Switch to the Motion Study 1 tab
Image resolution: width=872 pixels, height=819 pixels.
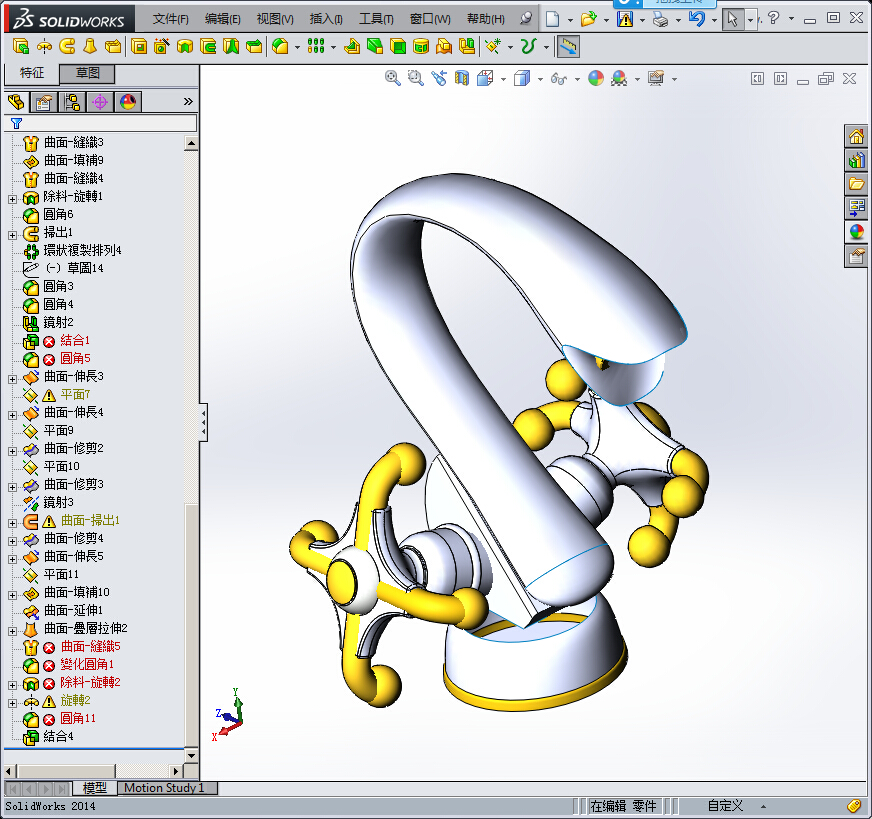click(166, 788)
